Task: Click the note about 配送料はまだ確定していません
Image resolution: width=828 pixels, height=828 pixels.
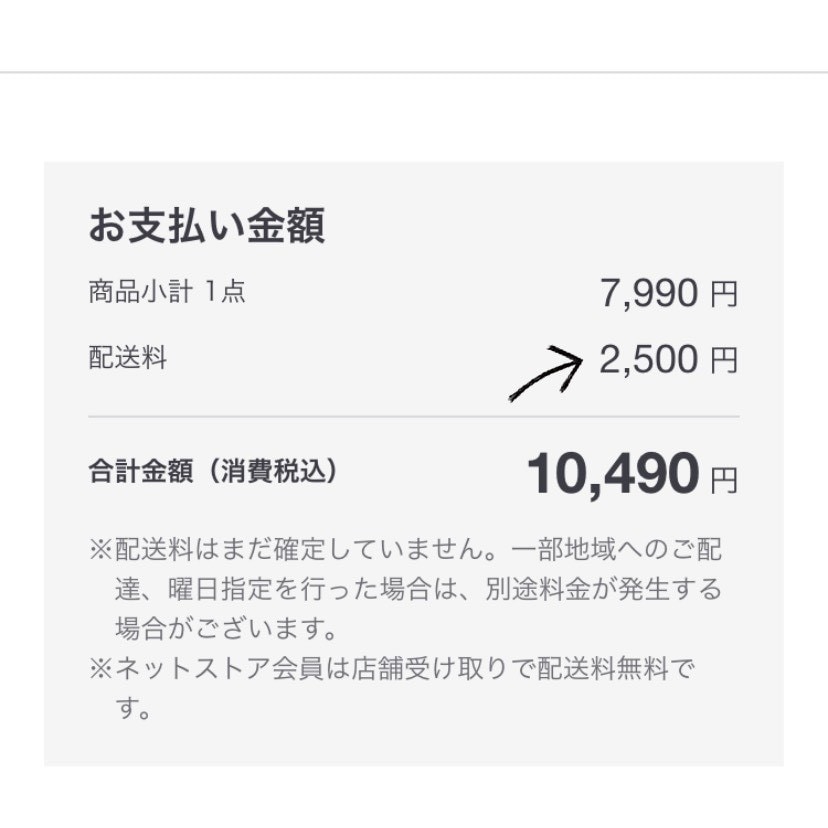Action: tap(405, 549)
